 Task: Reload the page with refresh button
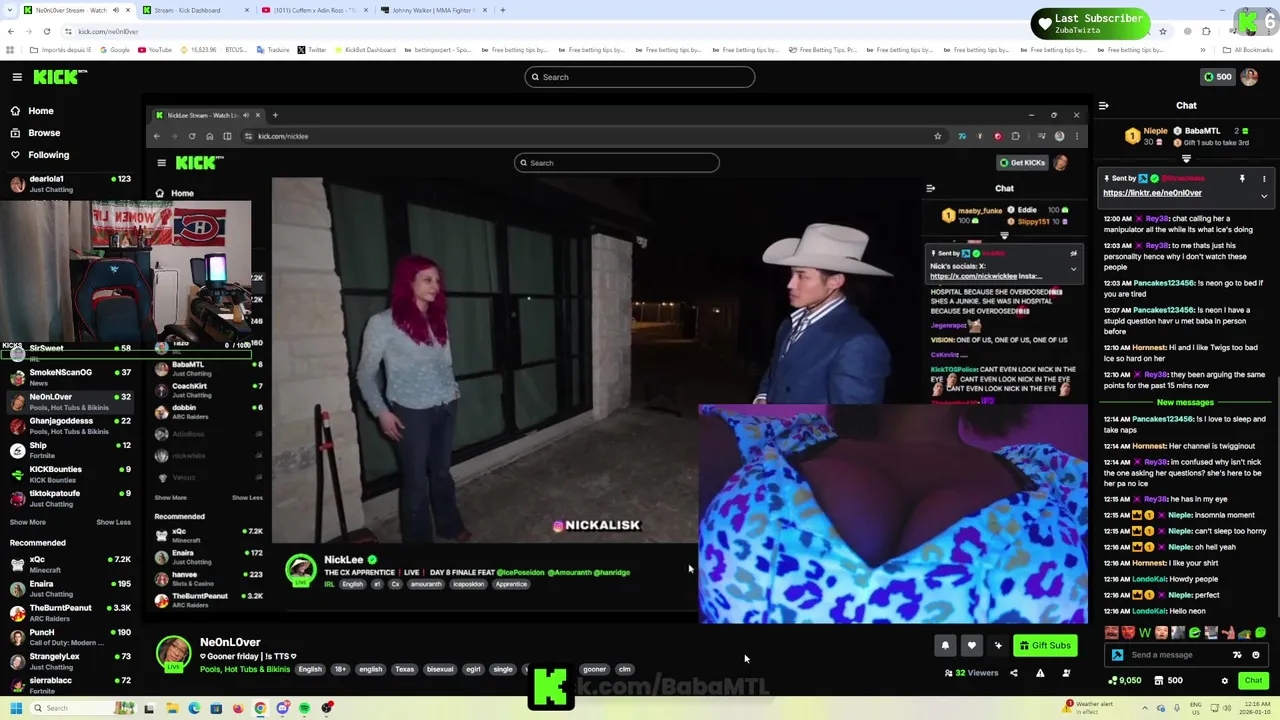pyautogui.click(x=46, y=31)
